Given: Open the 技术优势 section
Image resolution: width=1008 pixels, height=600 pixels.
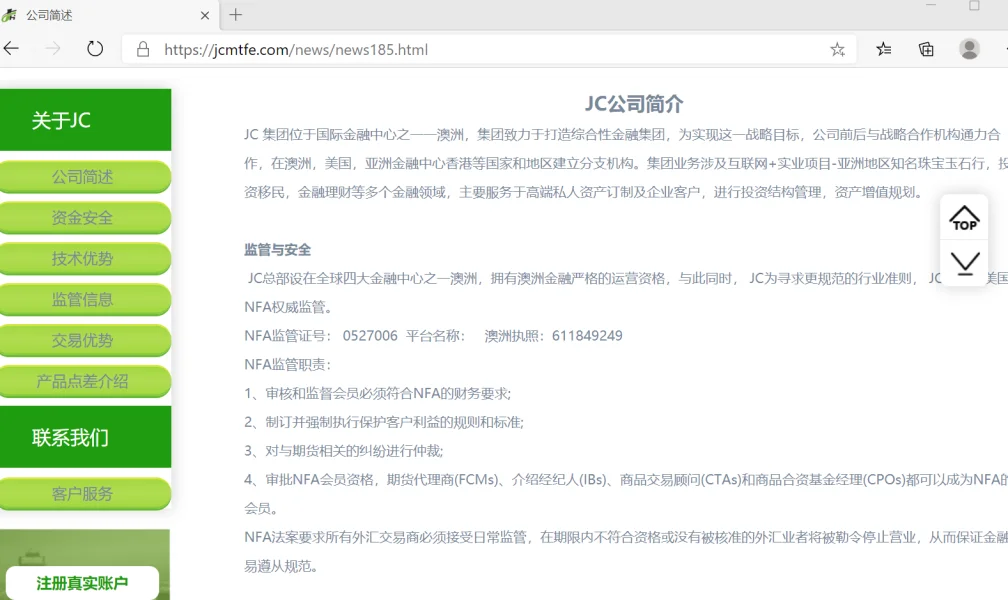Looking at the screenshot, I should tap(86, 259).
